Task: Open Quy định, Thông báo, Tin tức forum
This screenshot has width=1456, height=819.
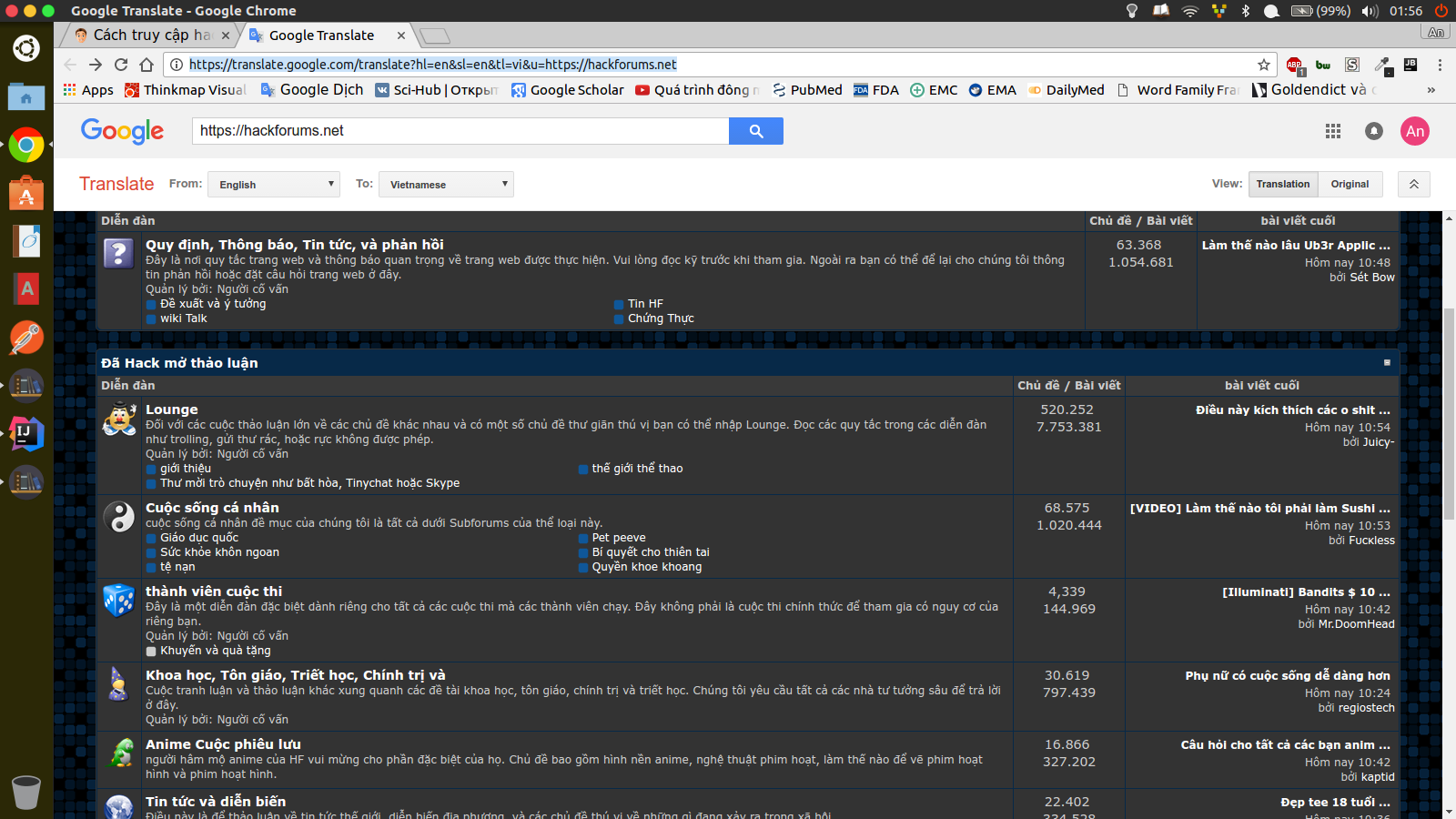Action: point(295,245)
